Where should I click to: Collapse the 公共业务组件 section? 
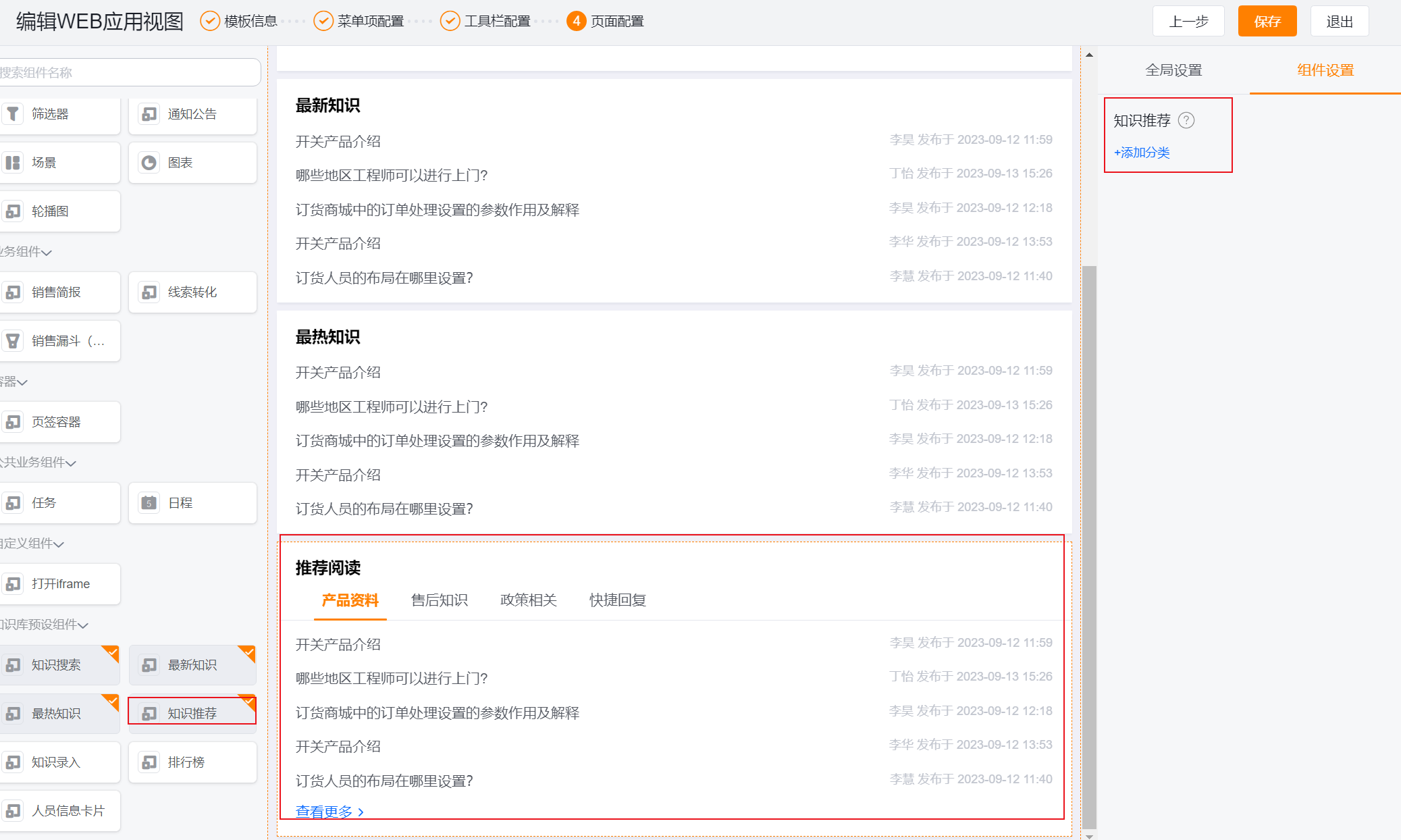(71, 463)
